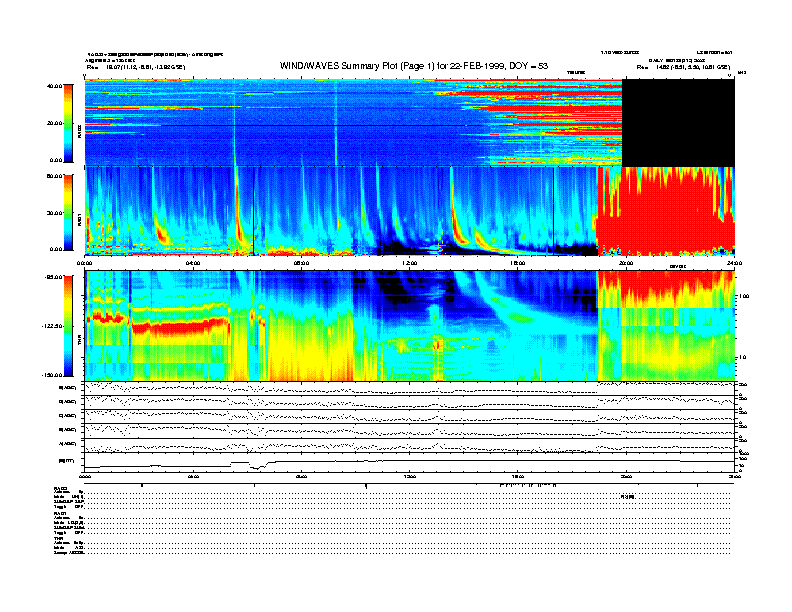Click the 00:00 label below the RAD1 spectrogram

click(x=84, y=263)
